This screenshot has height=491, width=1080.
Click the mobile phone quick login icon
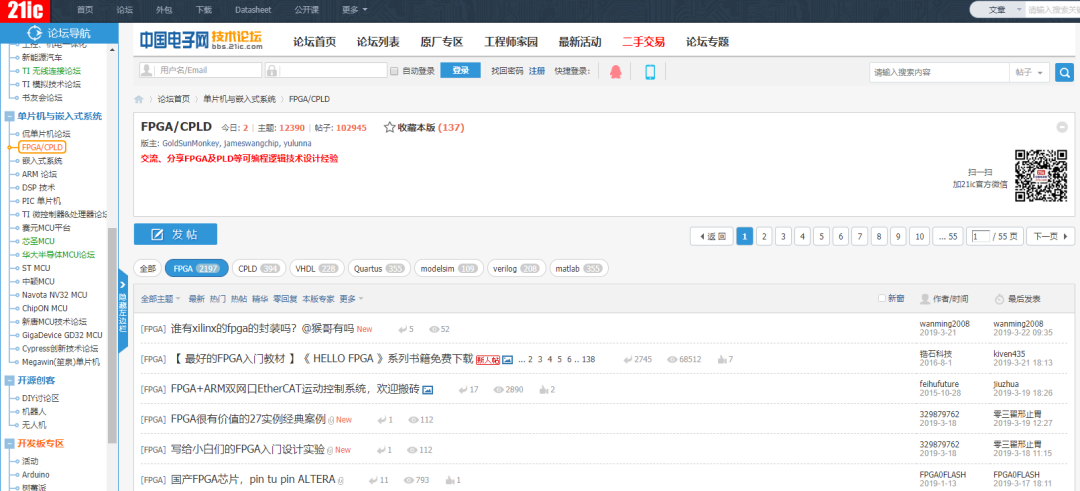650,72
